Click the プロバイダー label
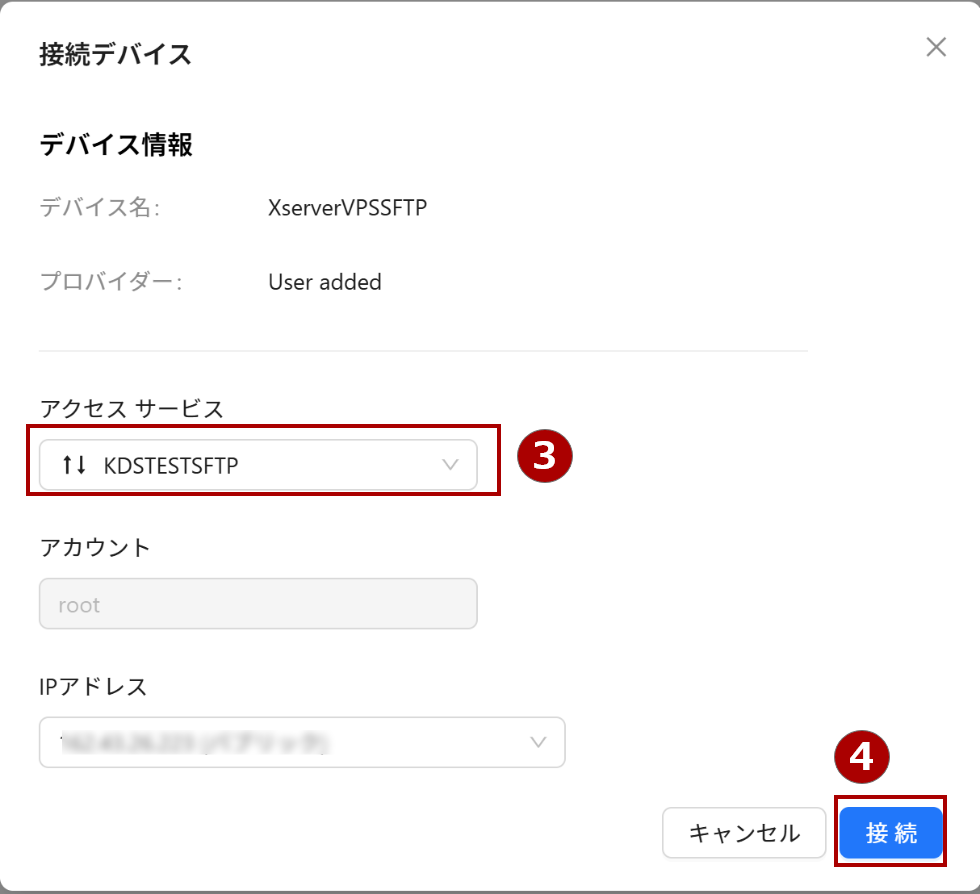The image size is (980, 894). pos(111,282)
